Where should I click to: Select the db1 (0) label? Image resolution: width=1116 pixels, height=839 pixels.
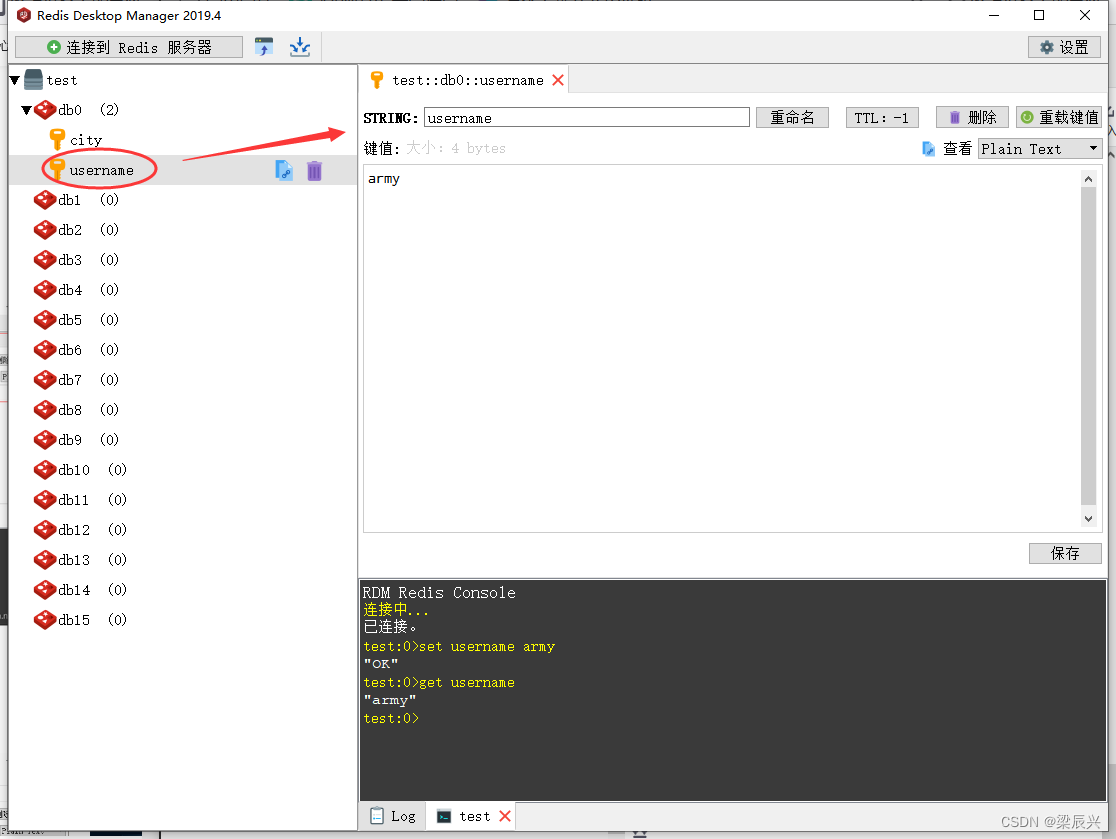click(88, 200)
